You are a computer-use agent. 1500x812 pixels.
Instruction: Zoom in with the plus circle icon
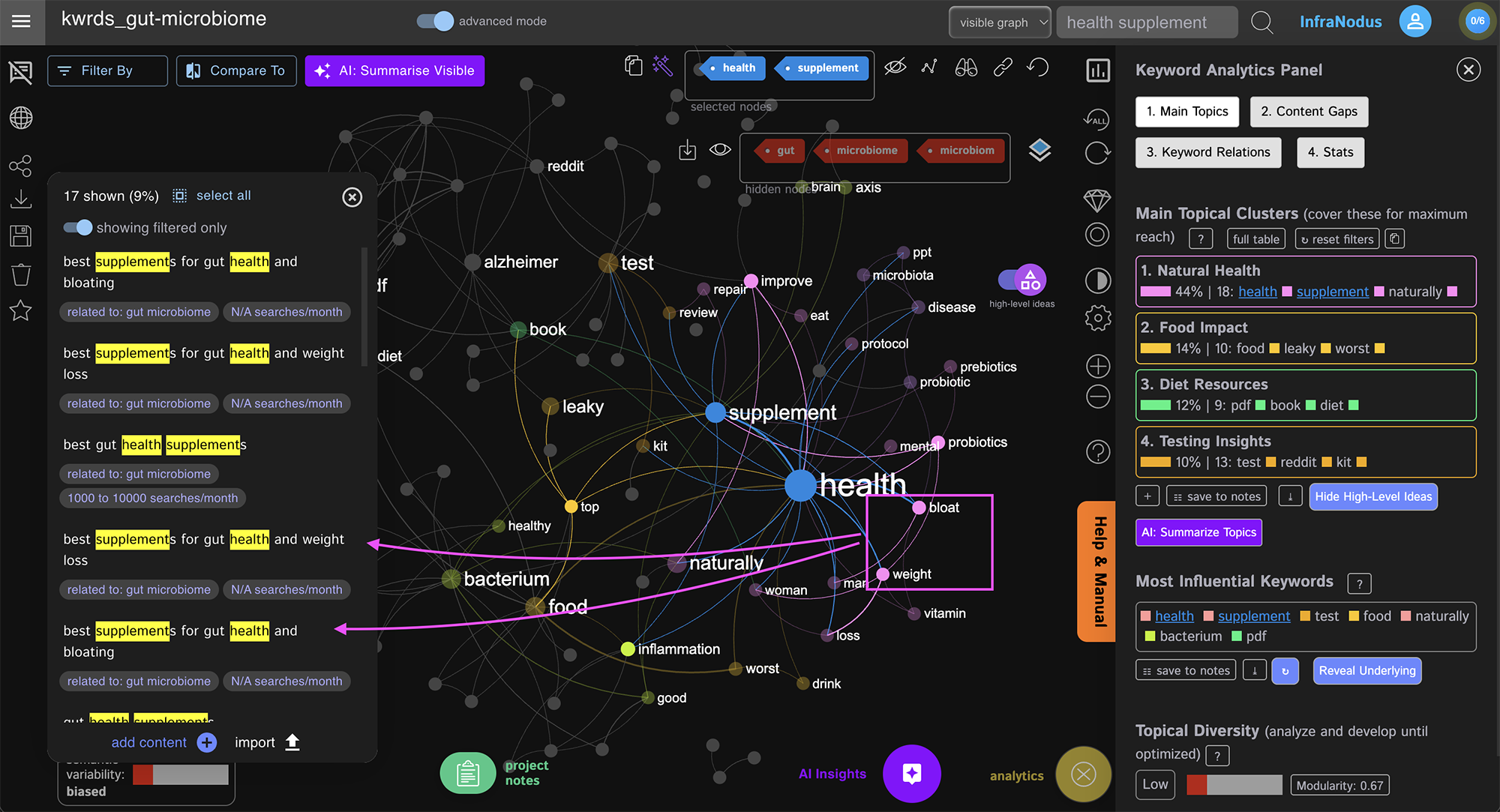(1098, 367)
